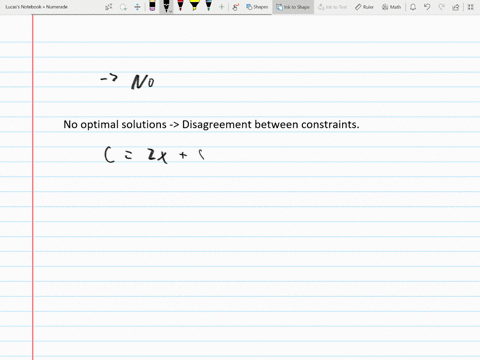Image resolution: width=480 pixels, height=360 pixels.
Task: Open the notifications bell
Action: pos(413,7)
